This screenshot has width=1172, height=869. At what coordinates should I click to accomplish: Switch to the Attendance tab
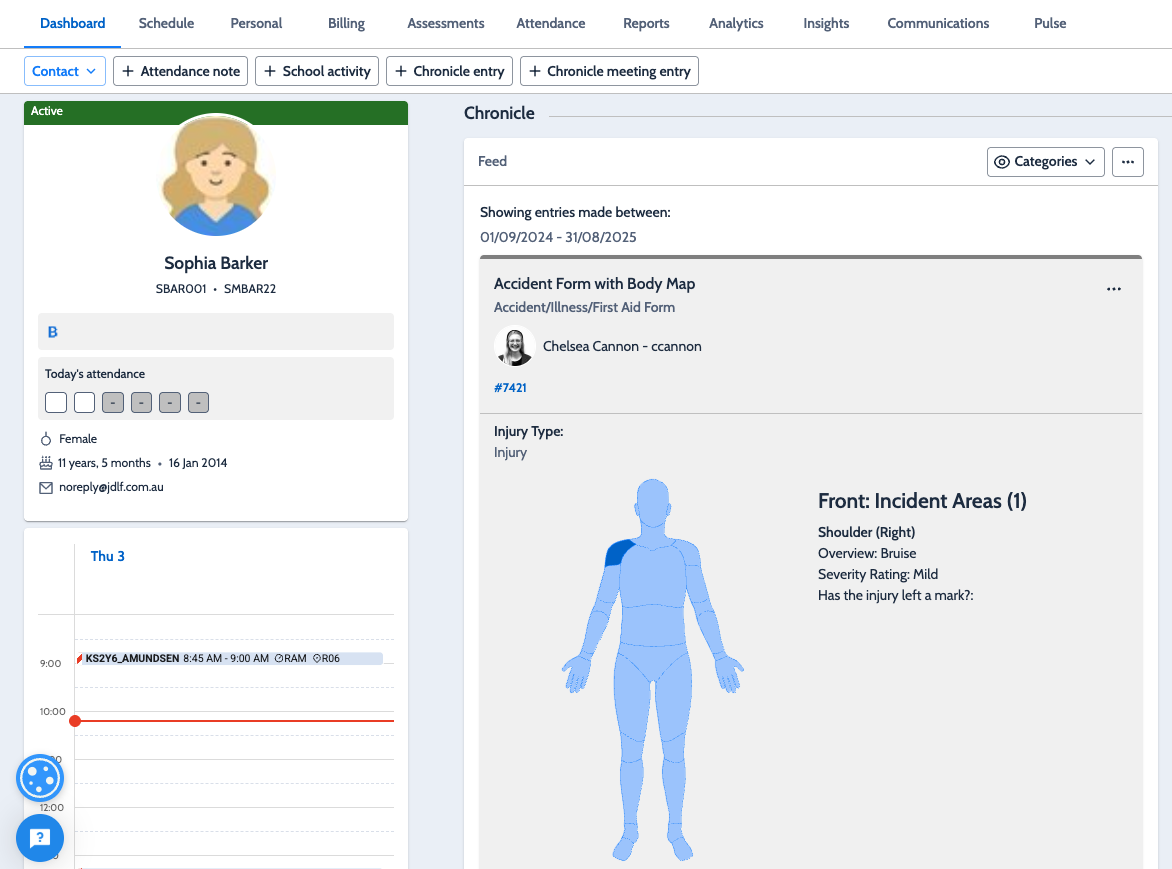550,23
